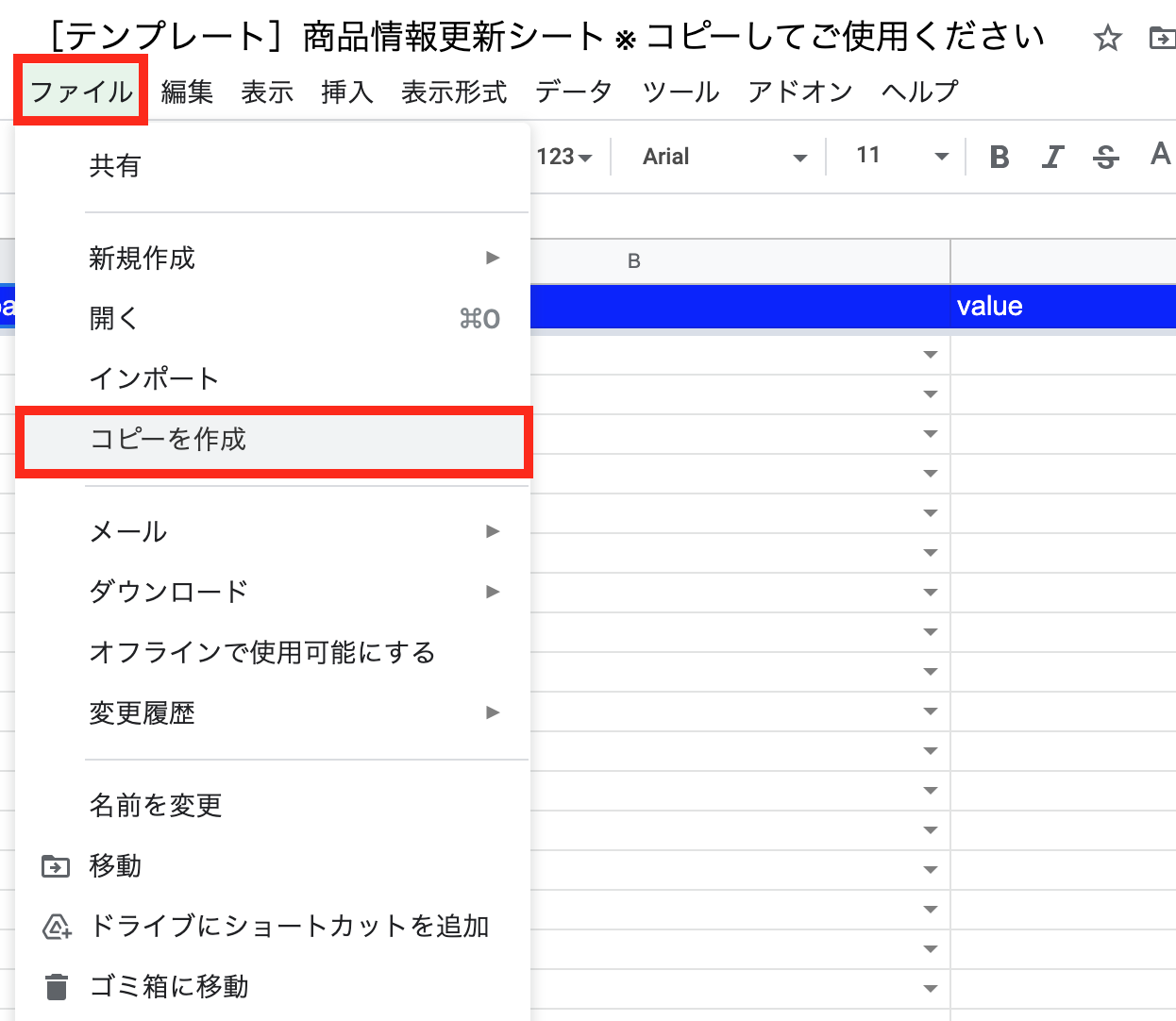Select the column B header
This screenshot has width=1176, height=1021.
(x=632, y=261)
